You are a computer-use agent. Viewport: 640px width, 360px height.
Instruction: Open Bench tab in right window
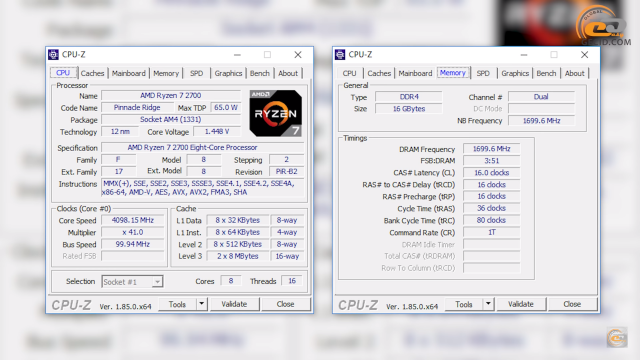[x=547, y=73]
